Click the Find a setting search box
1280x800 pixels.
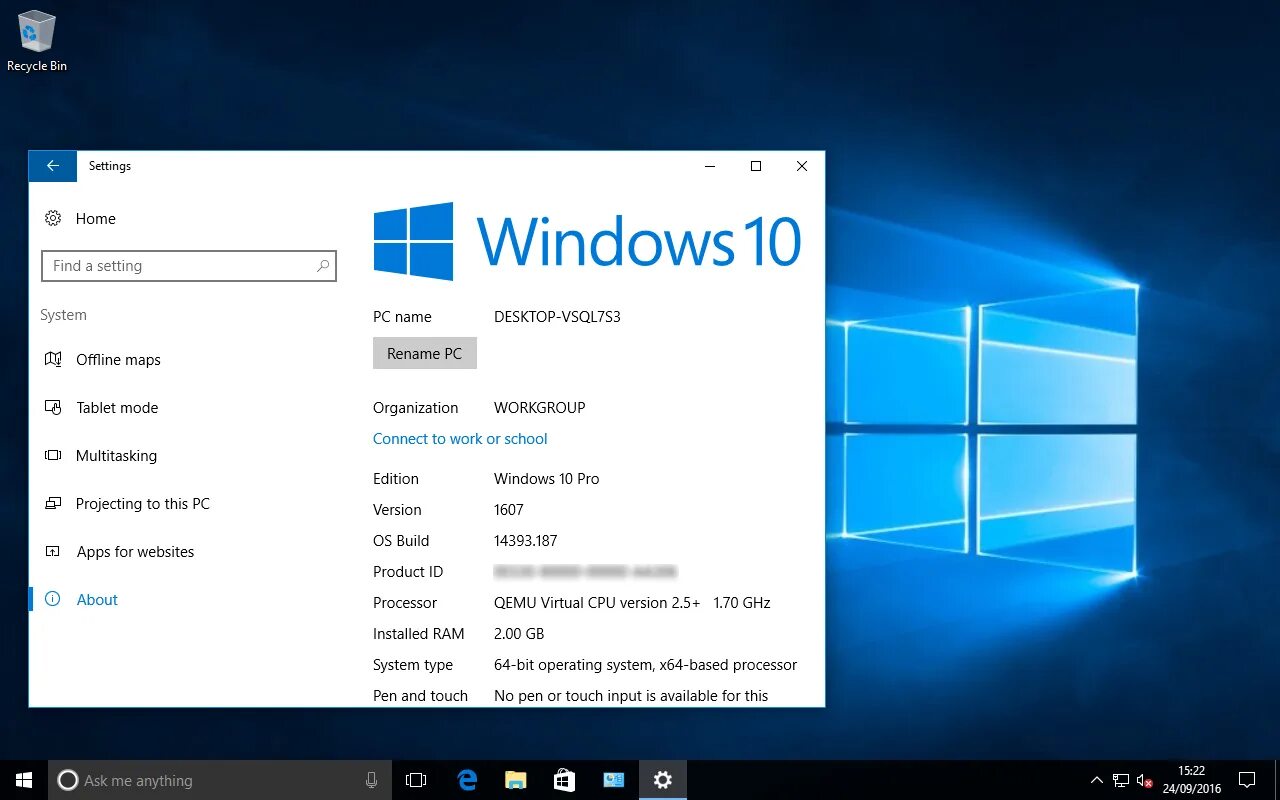189,266
